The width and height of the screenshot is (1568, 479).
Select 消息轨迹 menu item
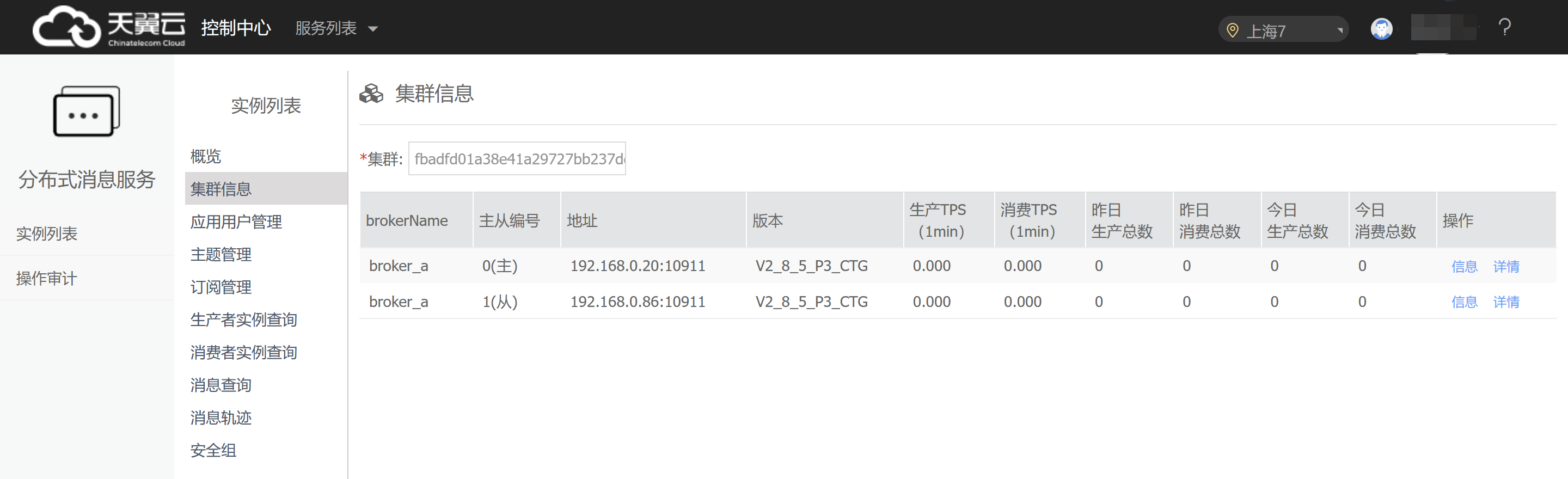pos(221,418)
